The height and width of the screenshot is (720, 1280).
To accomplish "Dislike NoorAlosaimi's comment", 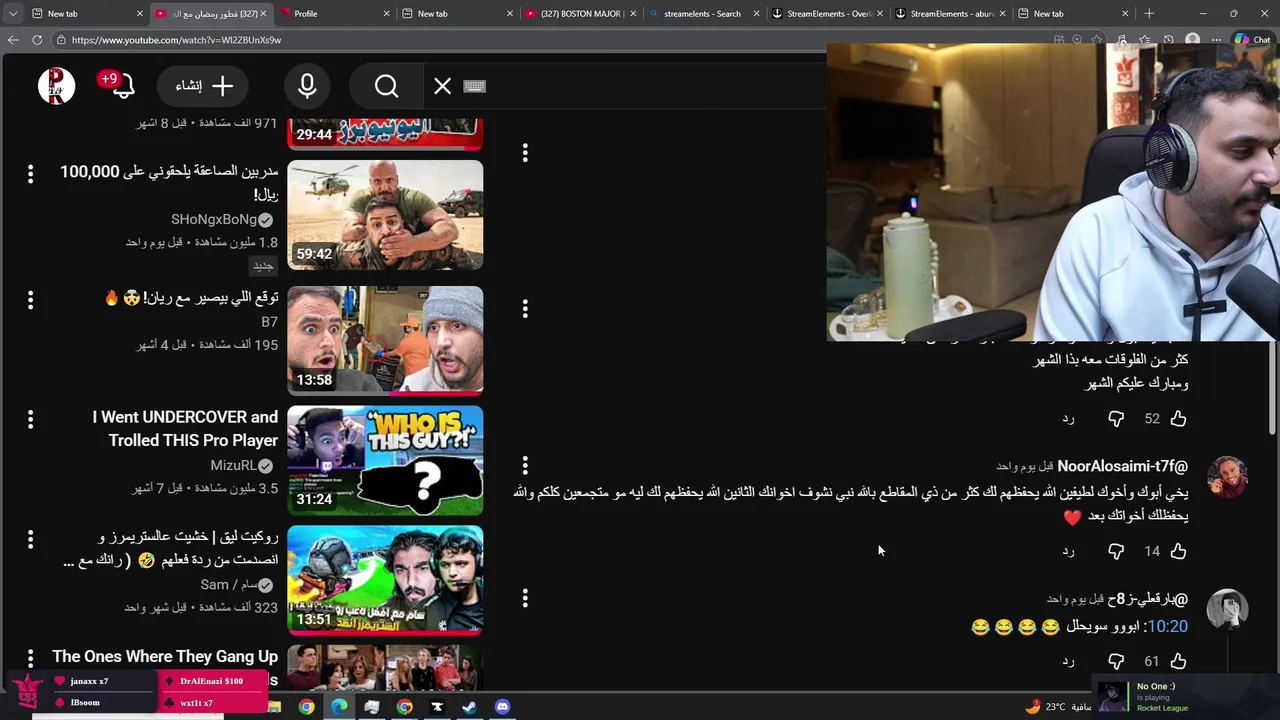I will [x=1116, y=551].
